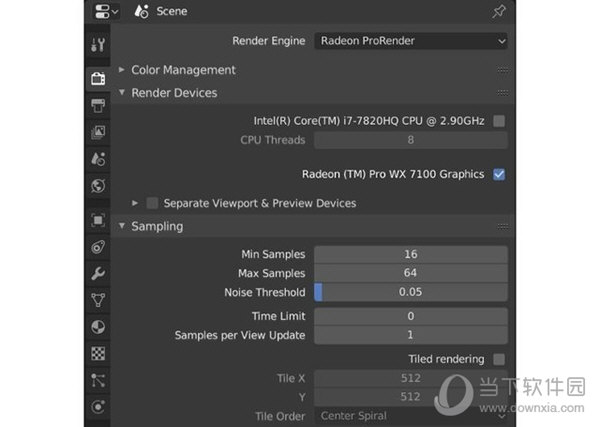Grab the Render Devices panel drag handle
The image size is (600, 427).
tap(503, 93)
